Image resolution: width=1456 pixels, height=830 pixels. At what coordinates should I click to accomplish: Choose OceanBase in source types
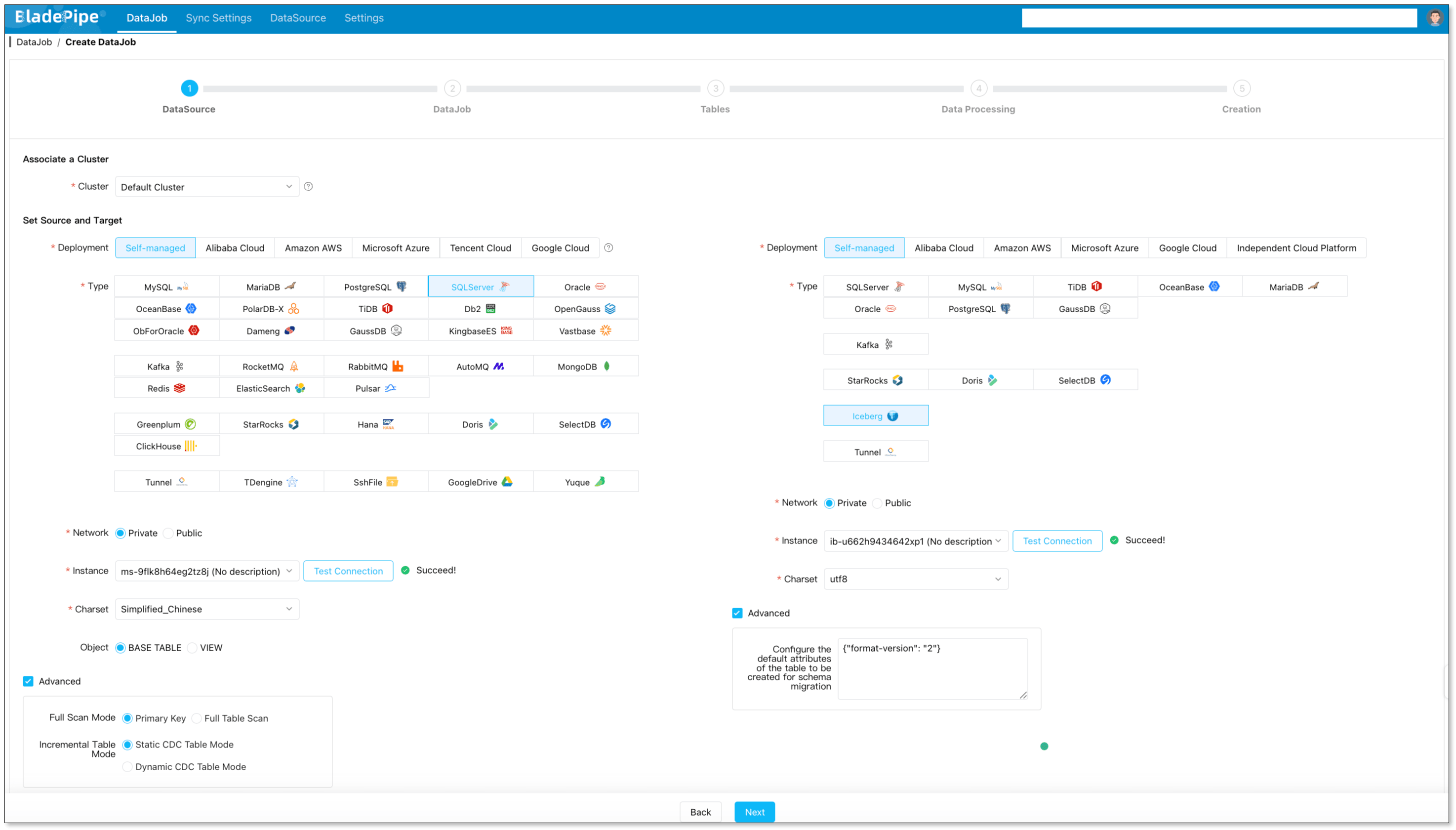point(166,308)
